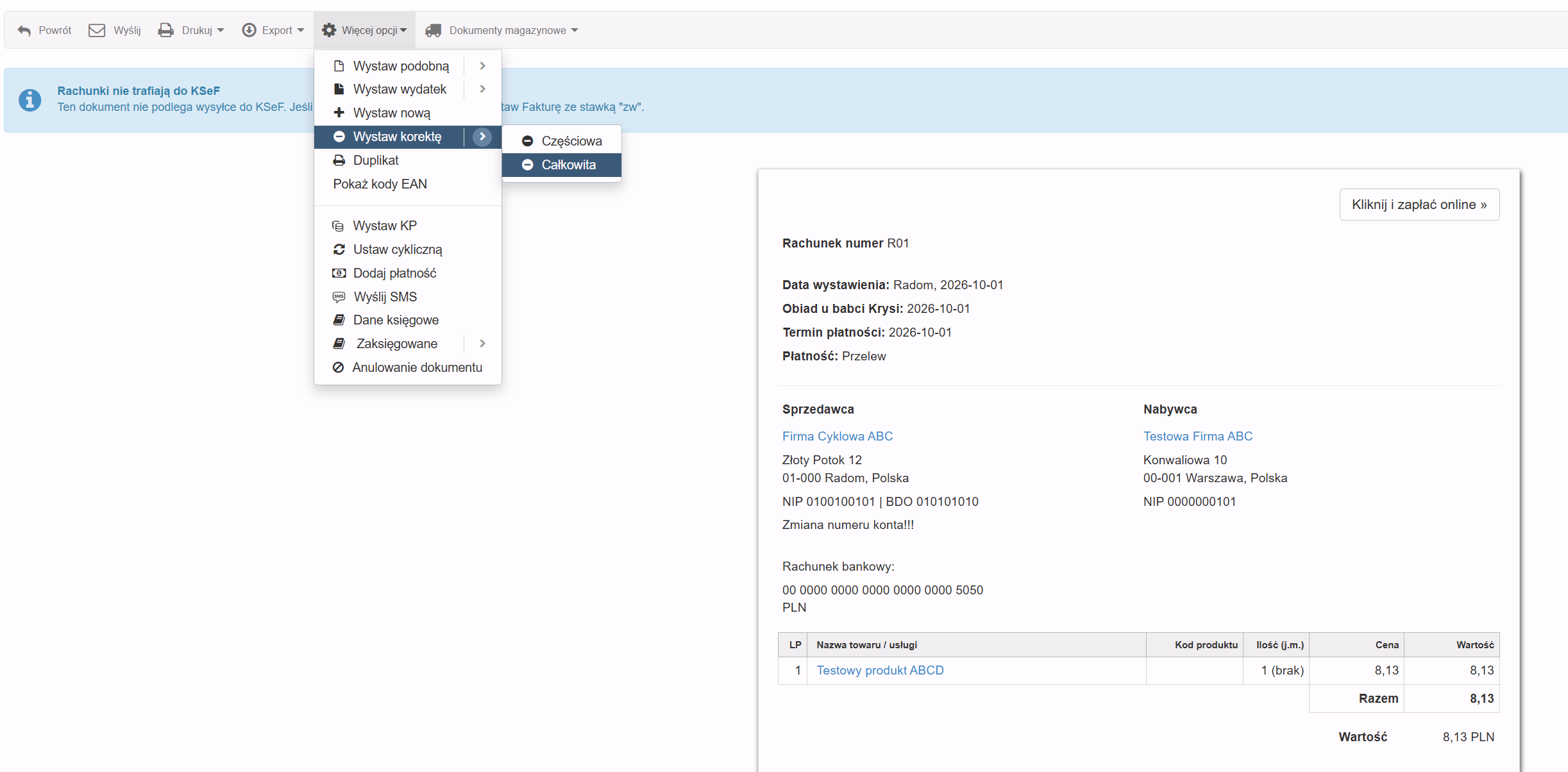Click the info icon in KSeF banner

coord(30,100)
